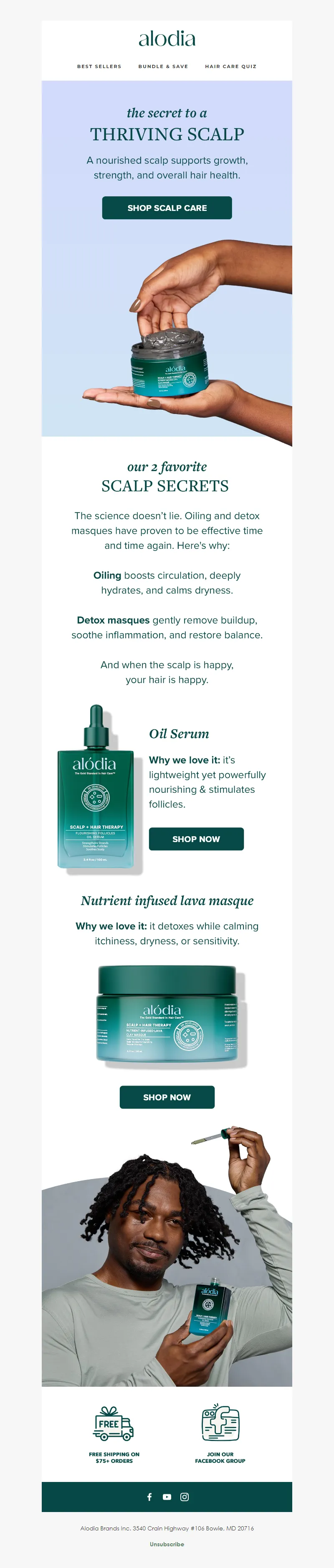Click the lava masque jar image
The image size is (334, 1568).
coord(167,1015)
